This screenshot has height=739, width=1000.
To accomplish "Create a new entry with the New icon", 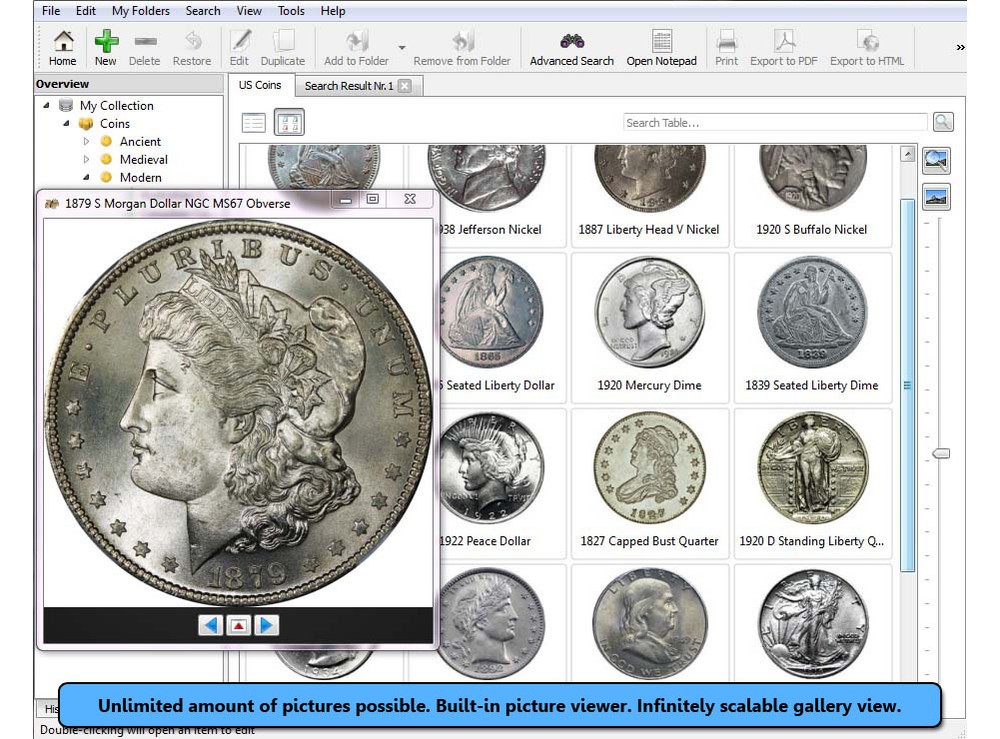I will coord(105,47).
